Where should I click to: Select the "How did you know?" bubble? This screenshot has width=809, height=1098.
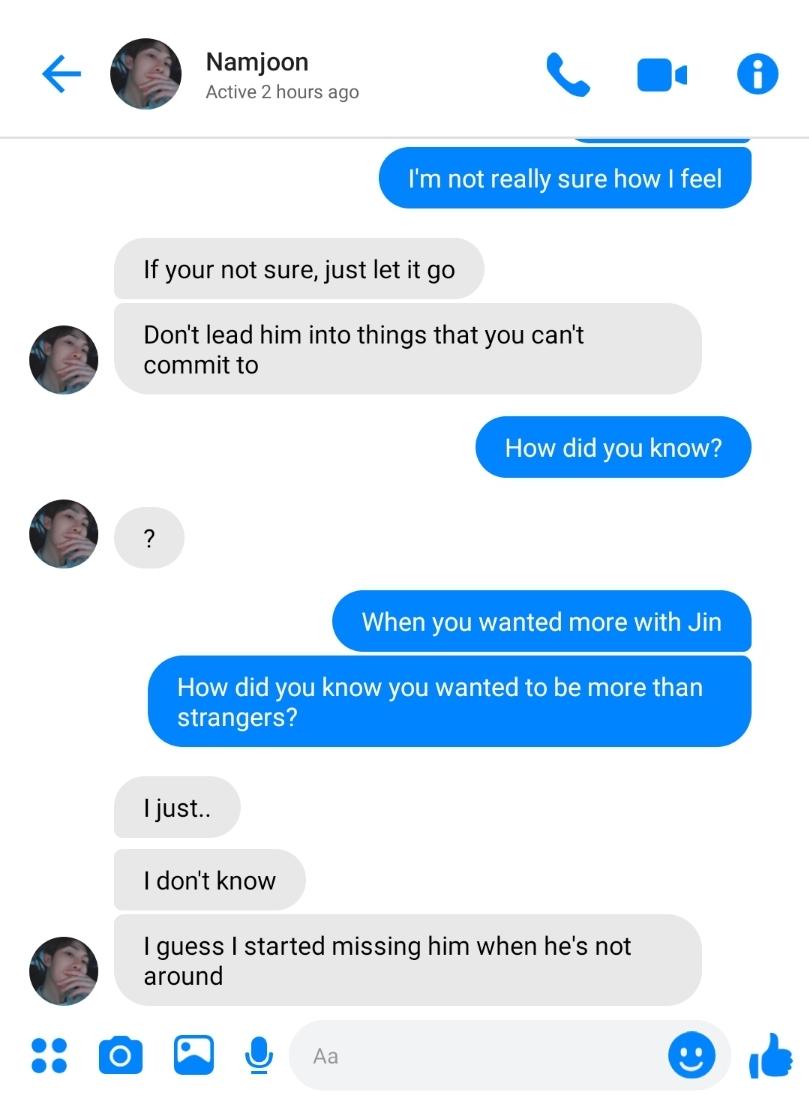tap(614, 447)
